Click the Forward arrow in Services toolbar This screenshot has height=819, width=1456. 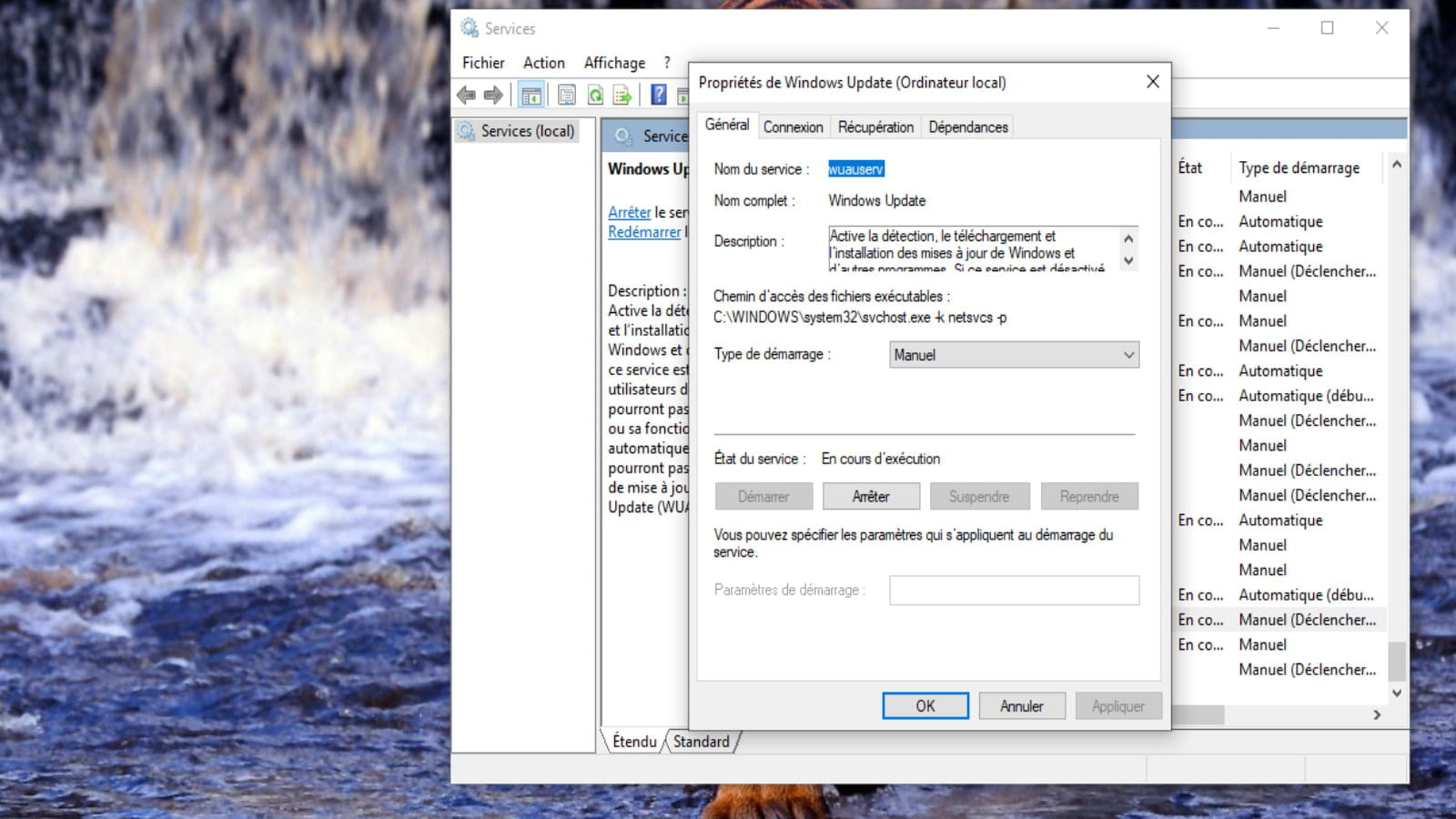pos(493,95)
